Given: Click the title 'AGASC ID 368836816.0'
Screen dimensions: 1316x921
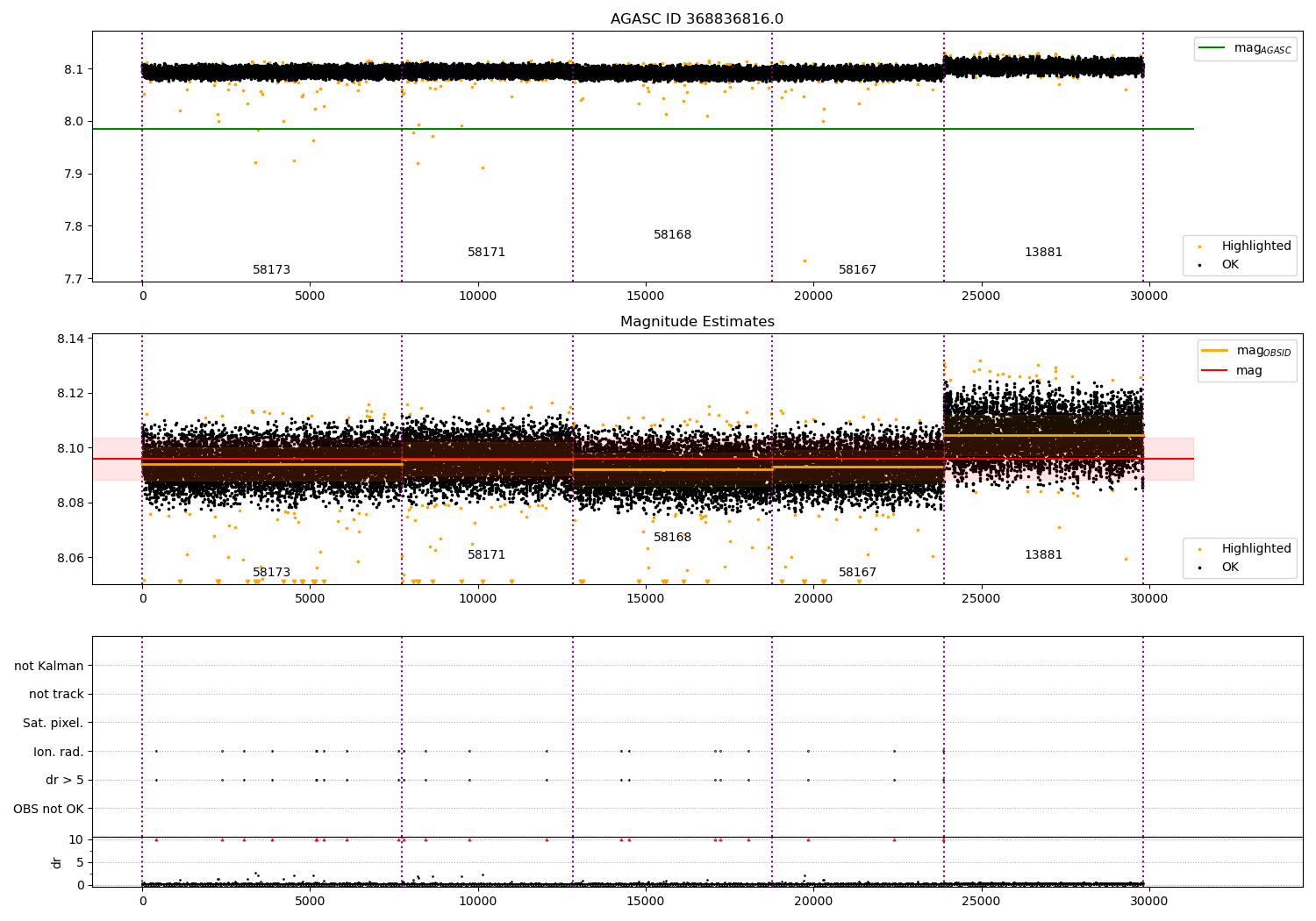Looking at the screenshot, I should click(x=697, y=19).
